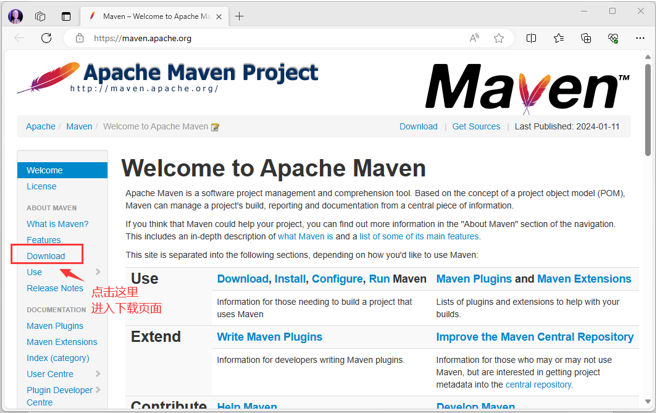Click Last Published: 2024-01-11 text

point(567,126)
